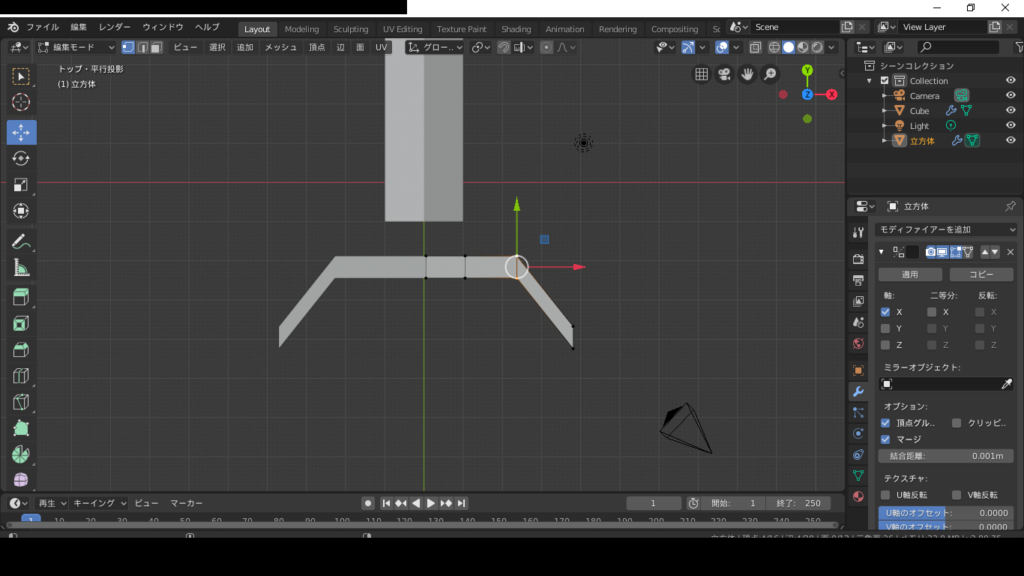Open the モディファイアーを追加 dropdown
This screenshot has width=1024, height=576.
coord(946,230)
